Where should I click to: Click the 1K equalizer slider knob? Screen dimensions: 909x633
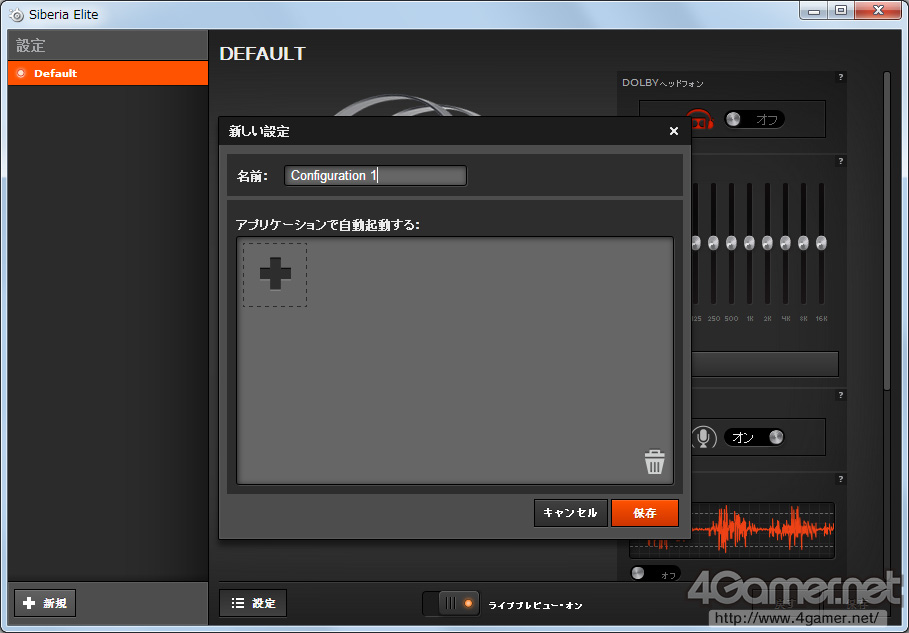click(750, 243)
